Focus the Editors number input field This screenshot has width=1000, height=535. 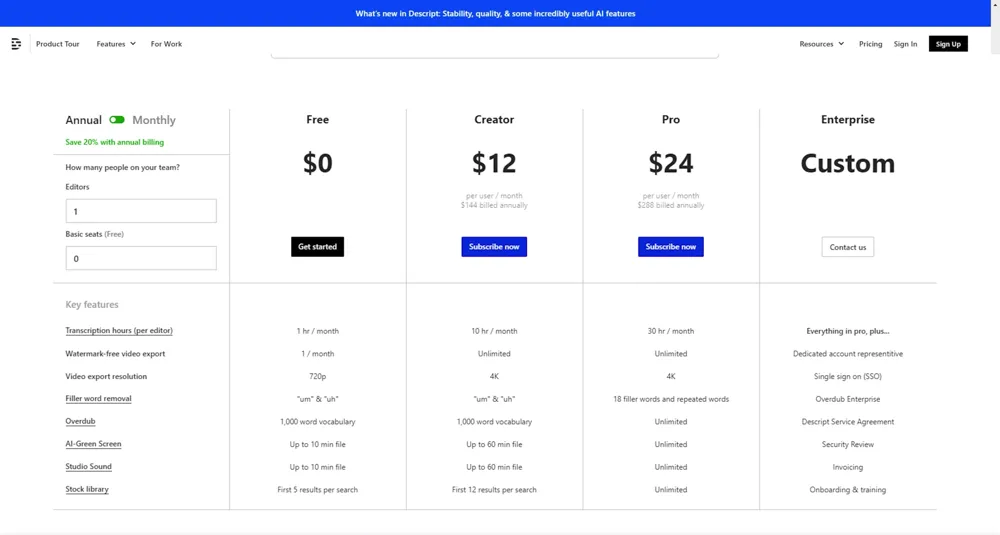tap(141, 211)
